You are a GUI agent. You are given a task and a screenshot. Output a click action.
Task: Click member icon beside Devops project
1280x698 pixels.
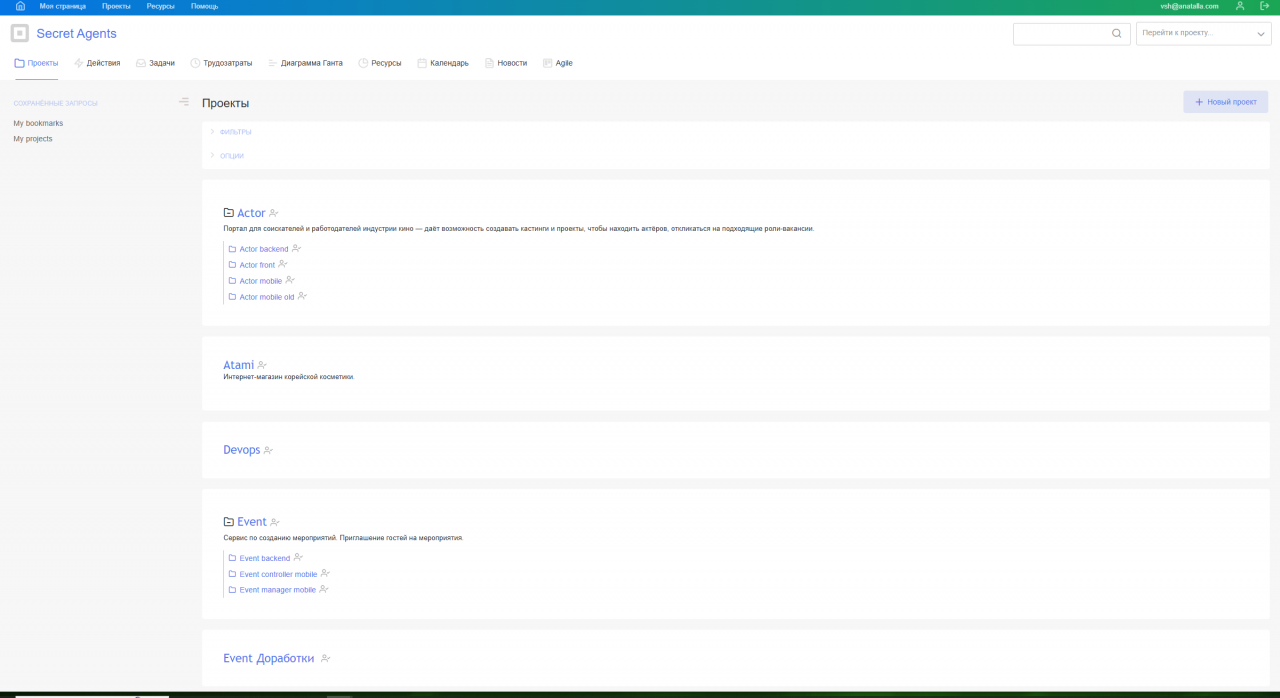(268, 451)
